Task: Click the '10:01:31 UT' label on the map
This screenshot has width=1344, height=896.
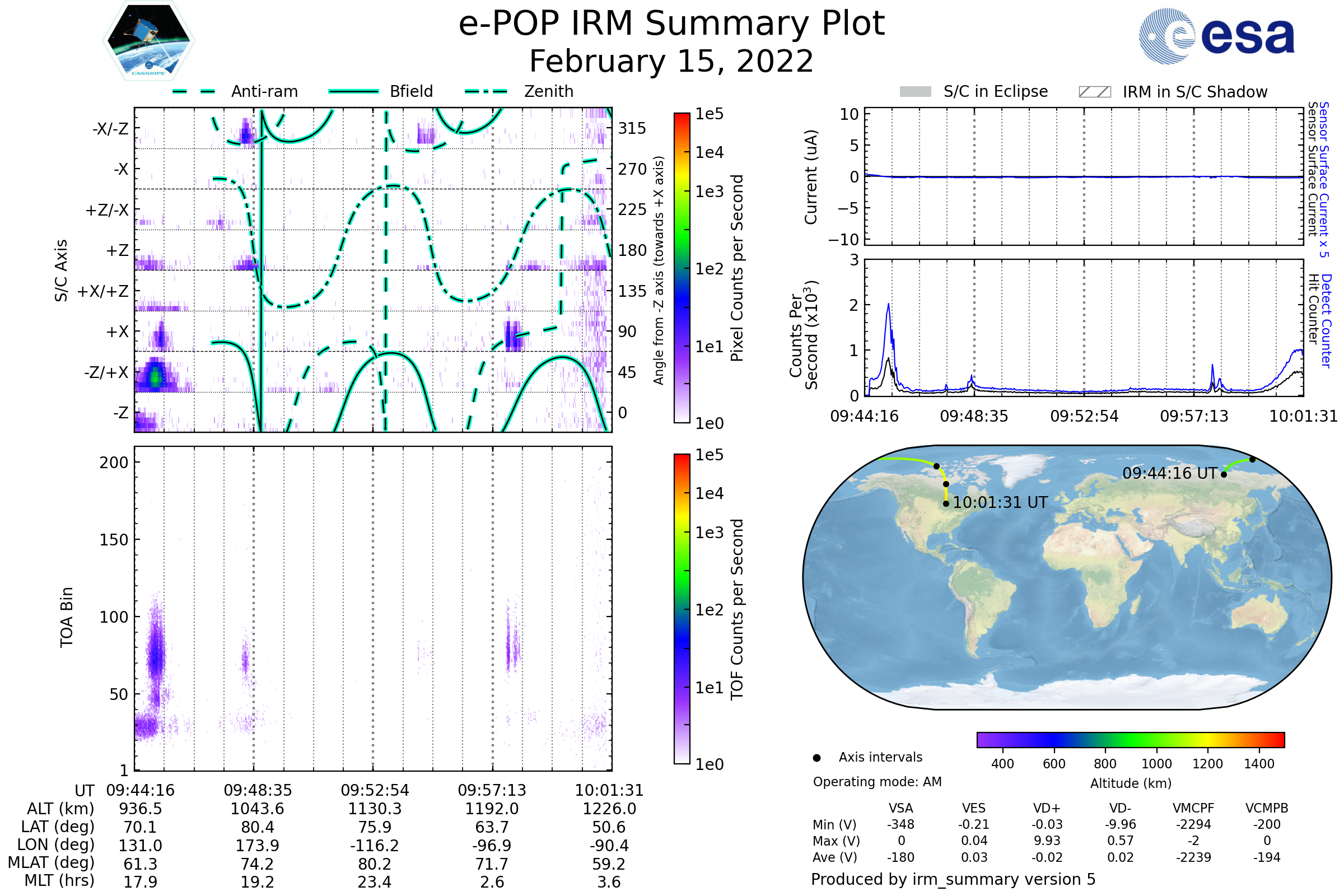Action: pyautogui.click(x=1000, y=502)
